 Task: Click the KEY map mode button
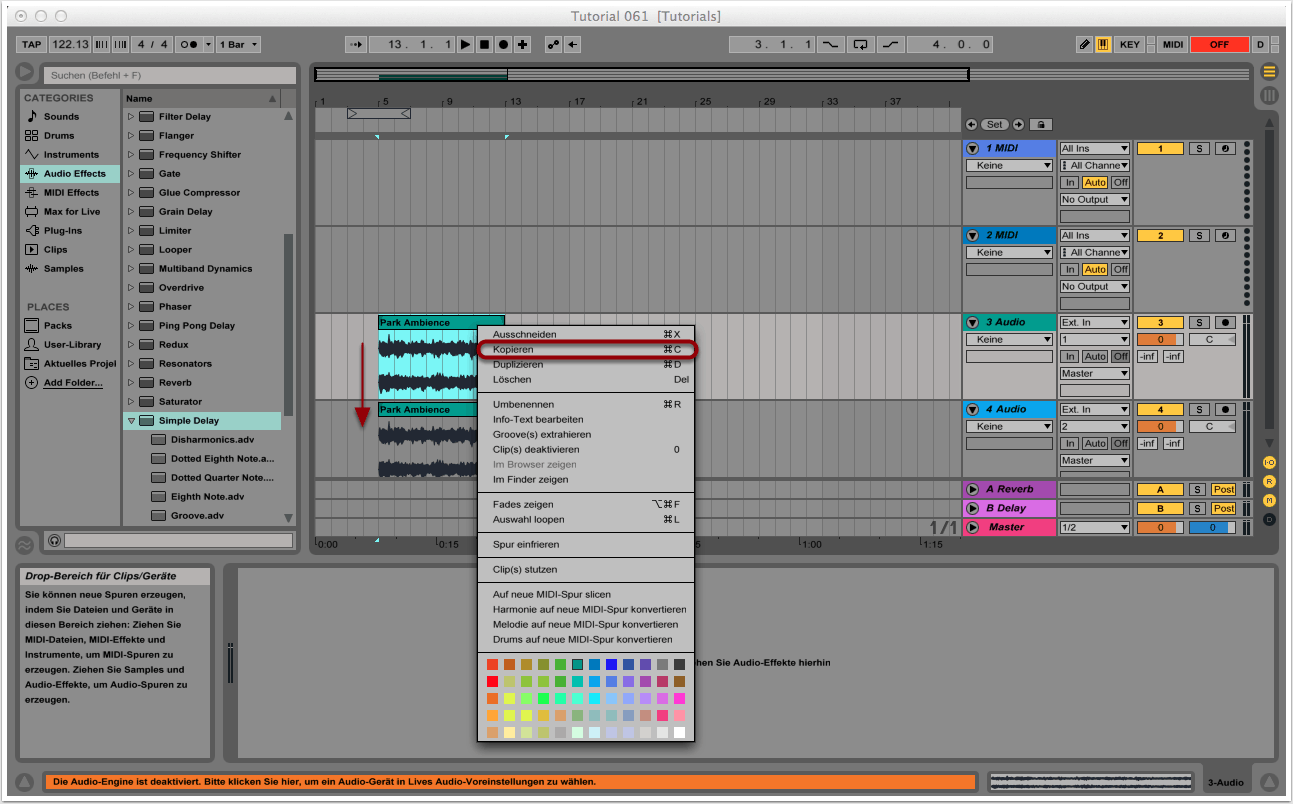pyautogui.click(x=1130, y=45)
